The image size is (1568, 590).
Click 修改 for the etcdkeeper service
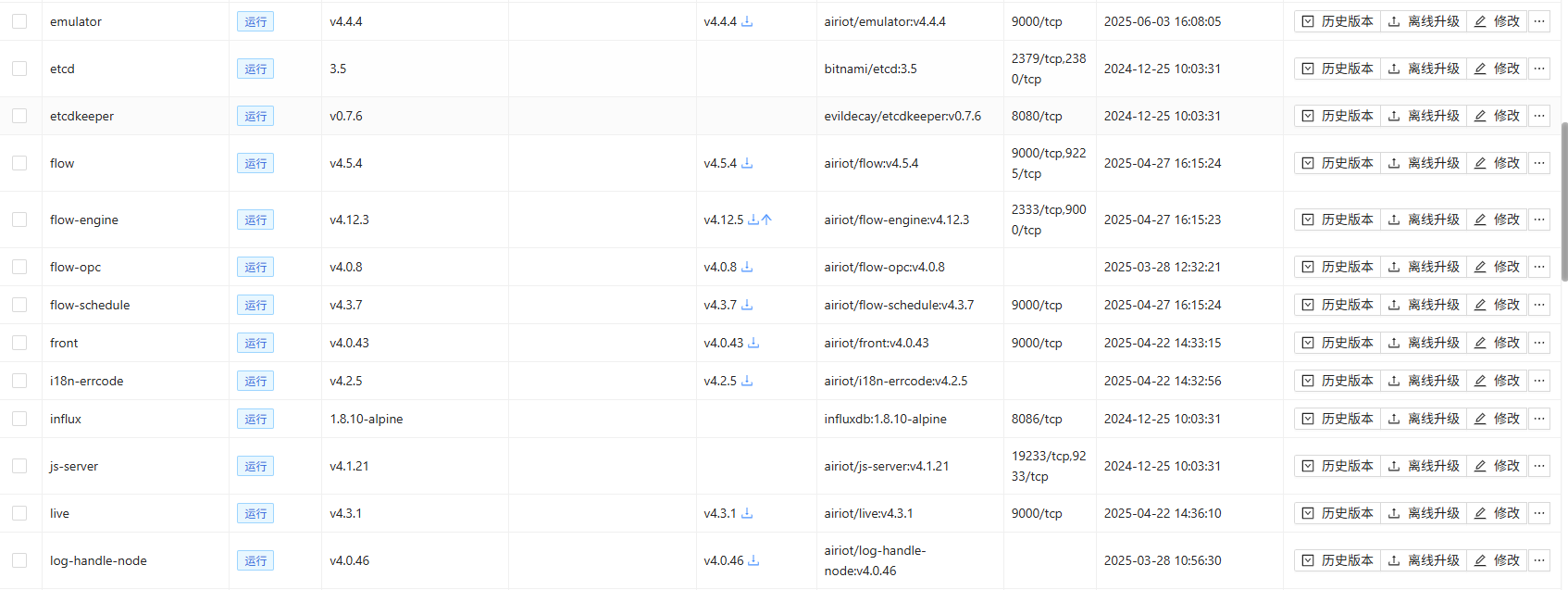click(1497, 116)
